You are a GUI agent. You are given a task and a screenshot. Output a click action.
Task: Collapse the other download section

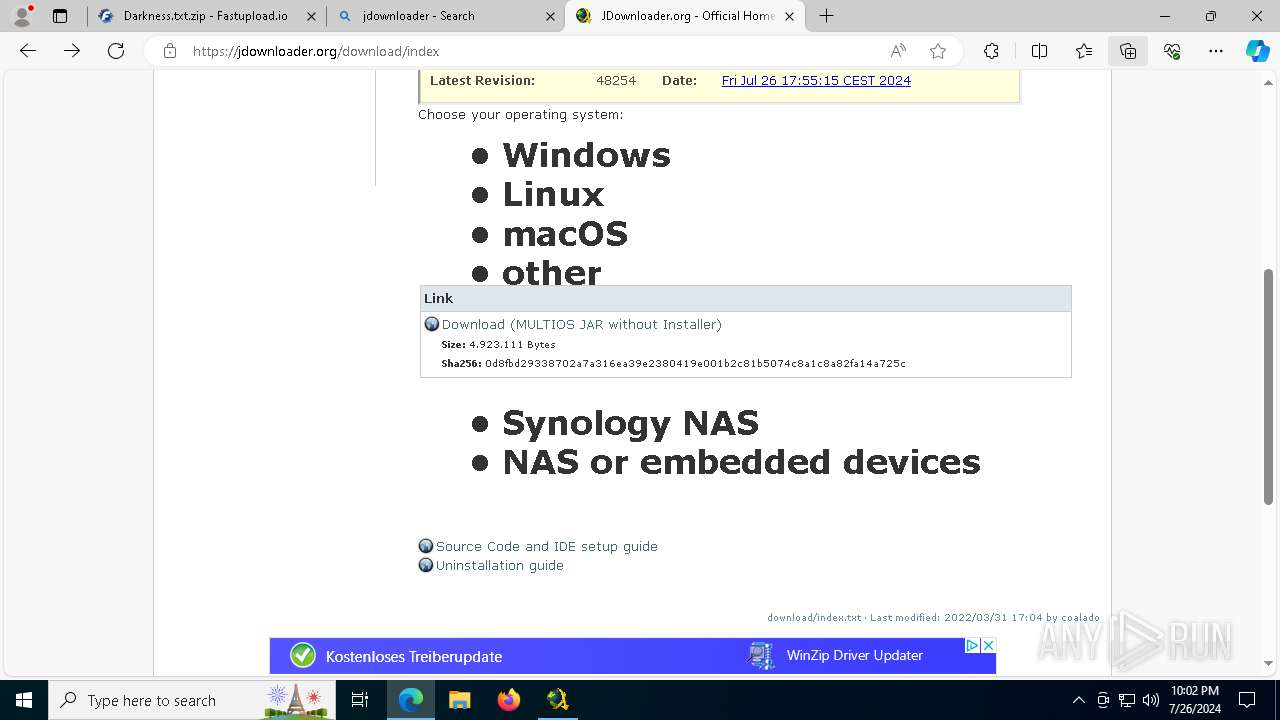[551, 272]
